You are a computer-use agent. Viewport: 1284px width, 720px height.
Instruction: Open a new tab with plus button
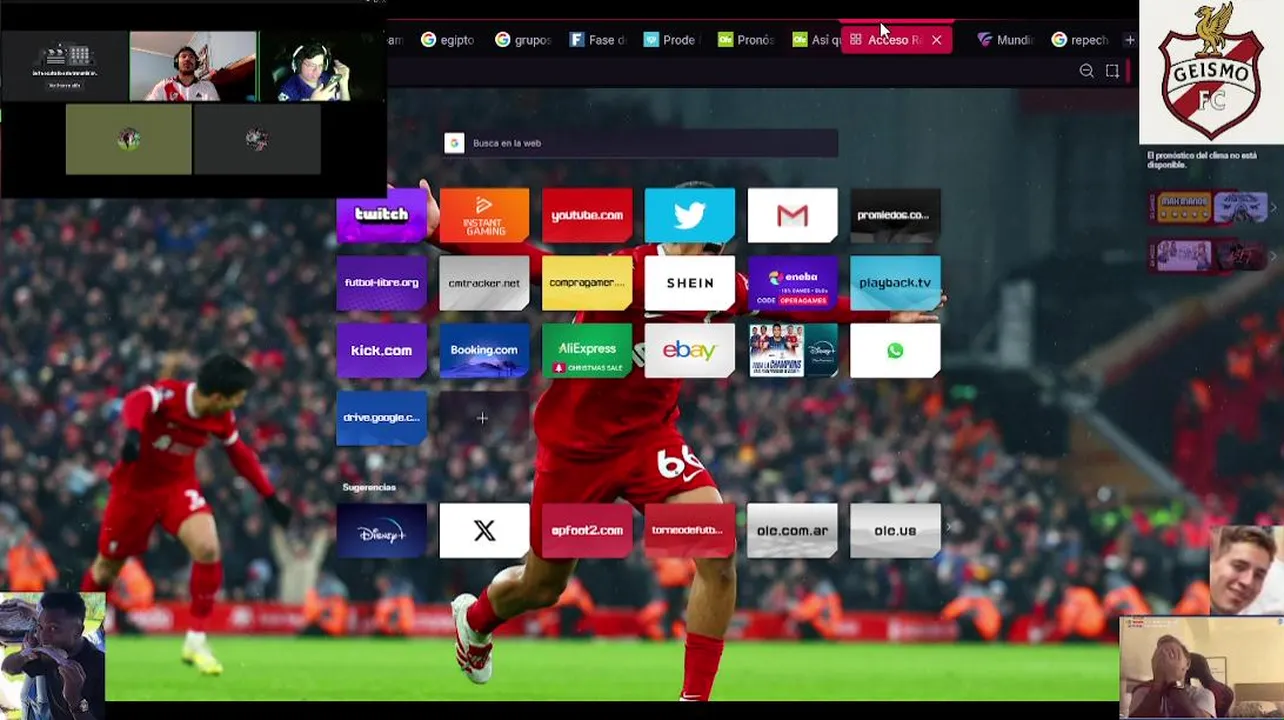(1129, 40)
